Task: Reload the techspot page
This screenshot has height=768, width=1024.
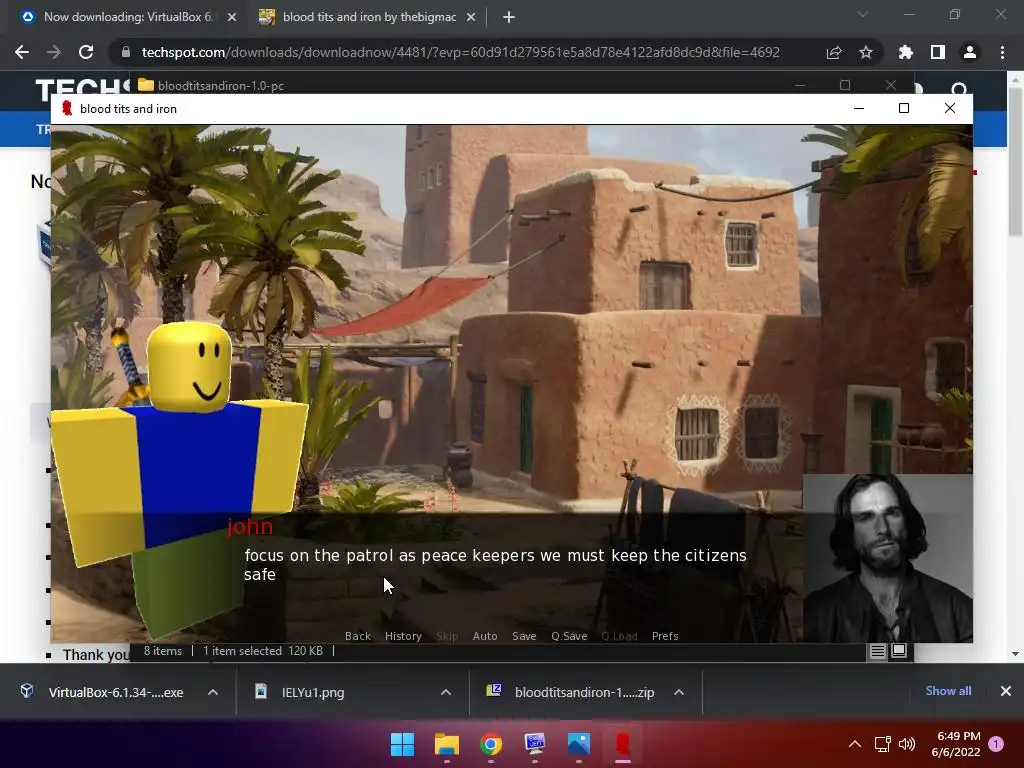Action: pyautogui.click(x=86, y=52)
